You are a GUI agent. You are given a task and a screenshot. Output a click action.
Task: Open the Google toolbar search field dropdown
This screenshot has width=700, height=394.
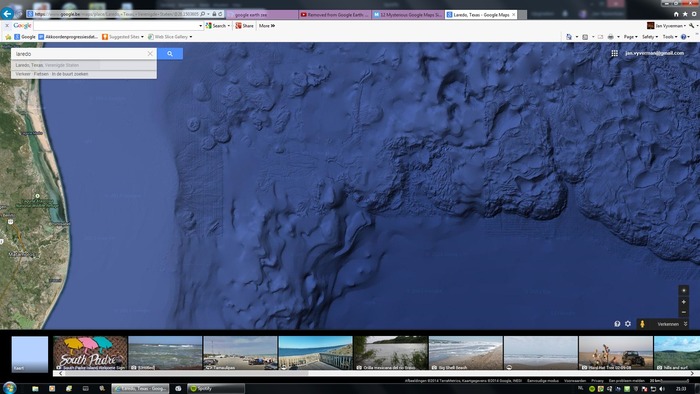[x=200, y=26]
